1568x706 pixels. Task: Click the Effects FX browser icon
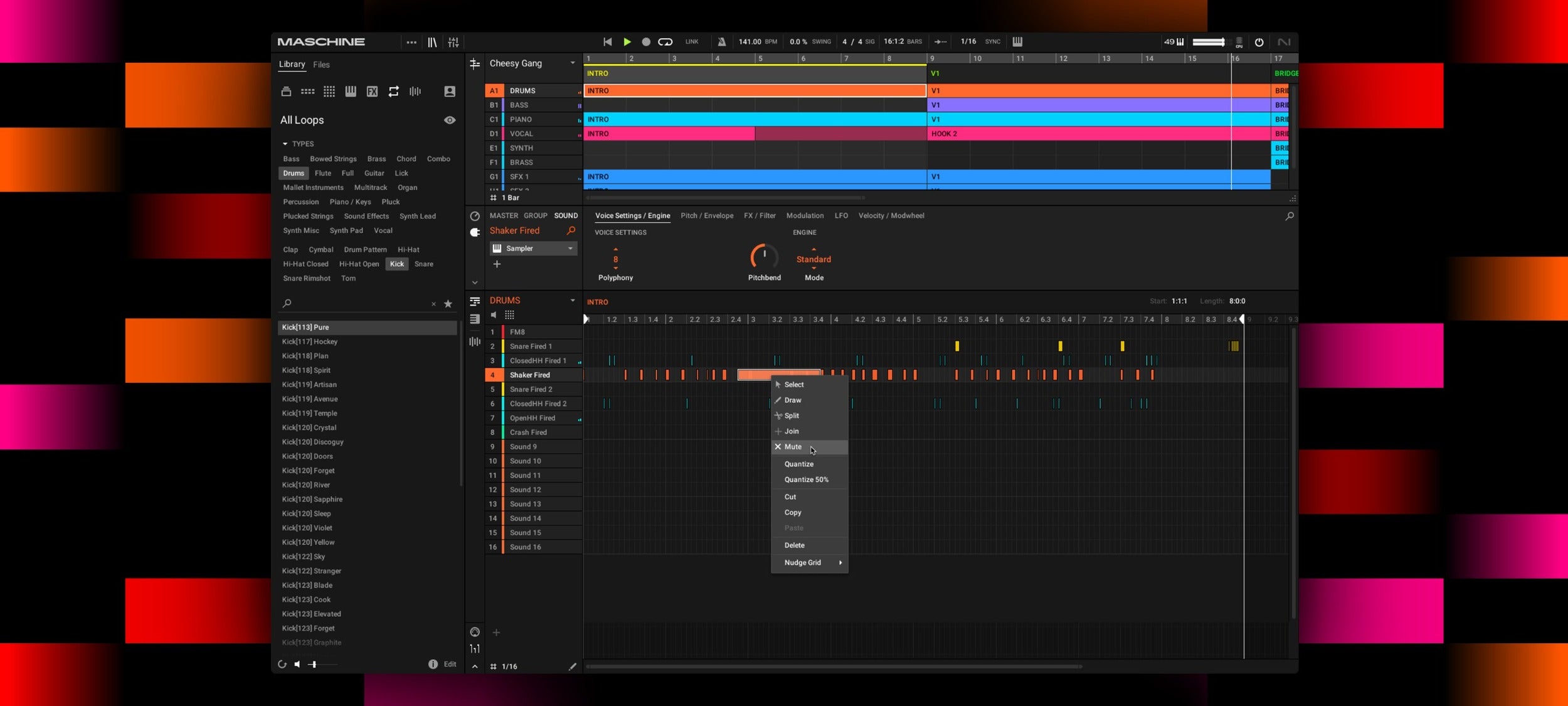coord(372,92)
